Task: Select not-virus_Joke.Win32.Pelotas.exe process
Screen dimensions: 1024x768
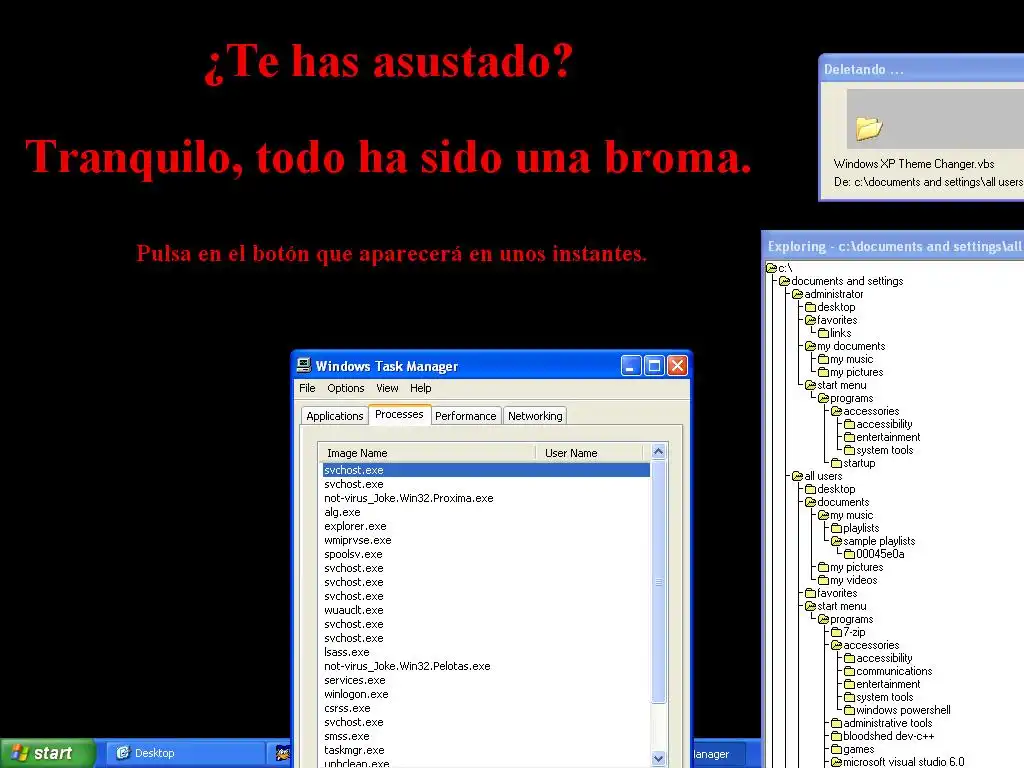Action: [486, 666]
